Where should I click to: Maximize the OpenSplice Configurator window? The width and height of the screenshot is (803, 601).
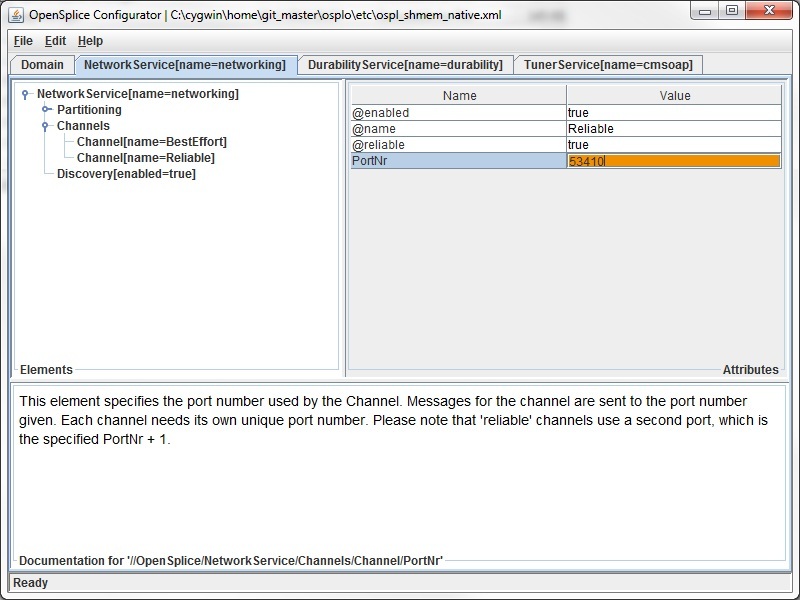coord(732,11)
